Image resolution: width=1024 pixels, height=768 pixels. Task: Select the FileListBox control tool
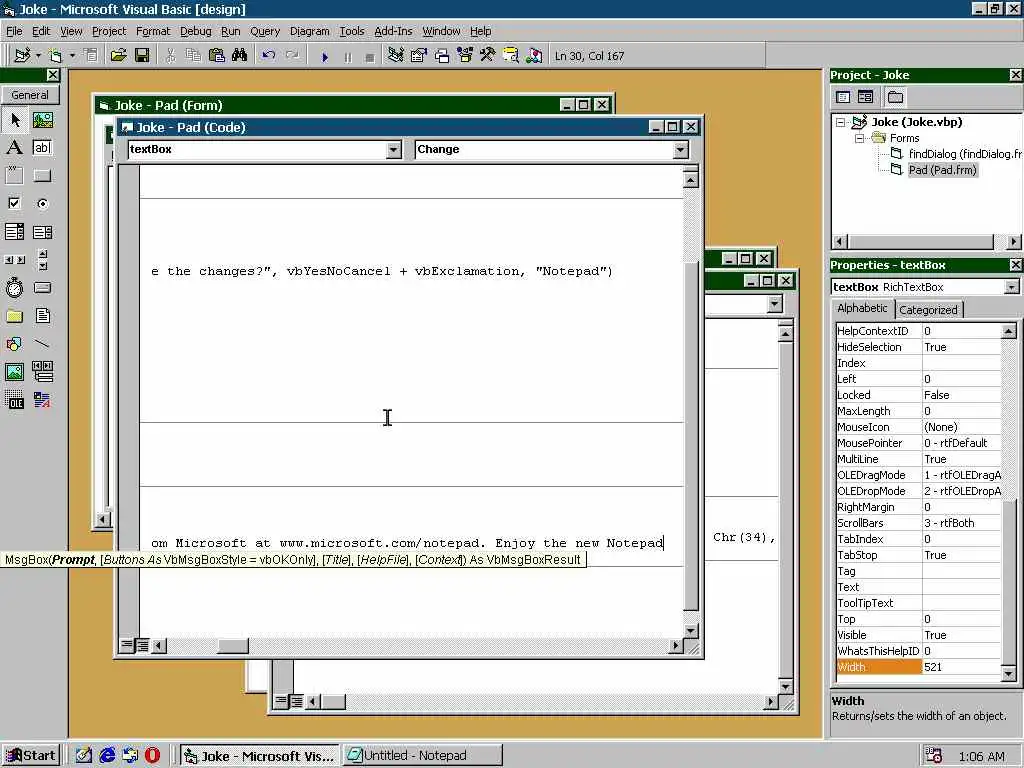(42, 316)
